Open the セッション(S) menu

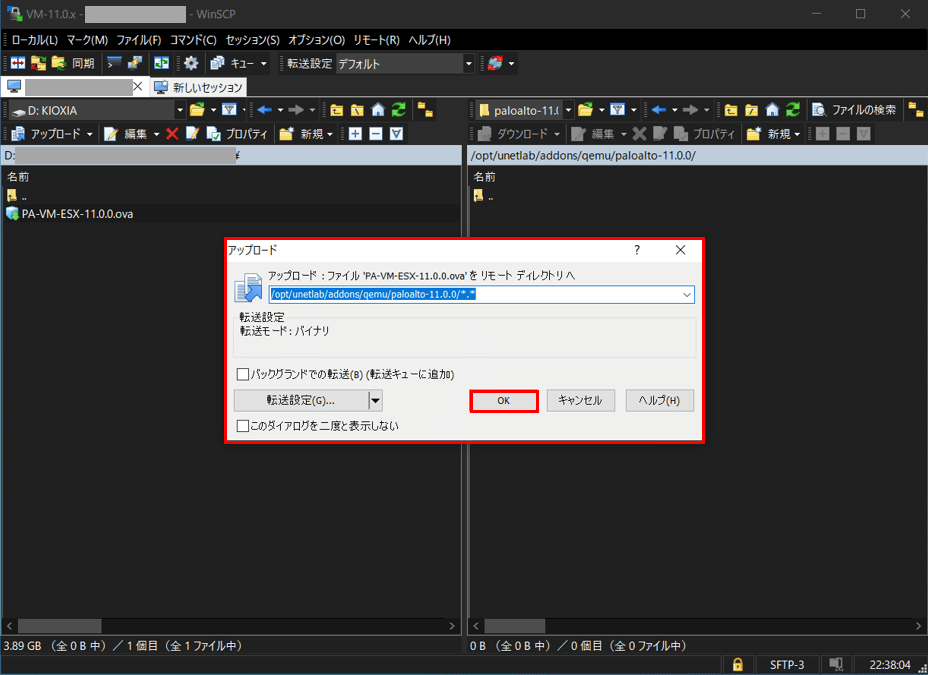coord(252,40)
